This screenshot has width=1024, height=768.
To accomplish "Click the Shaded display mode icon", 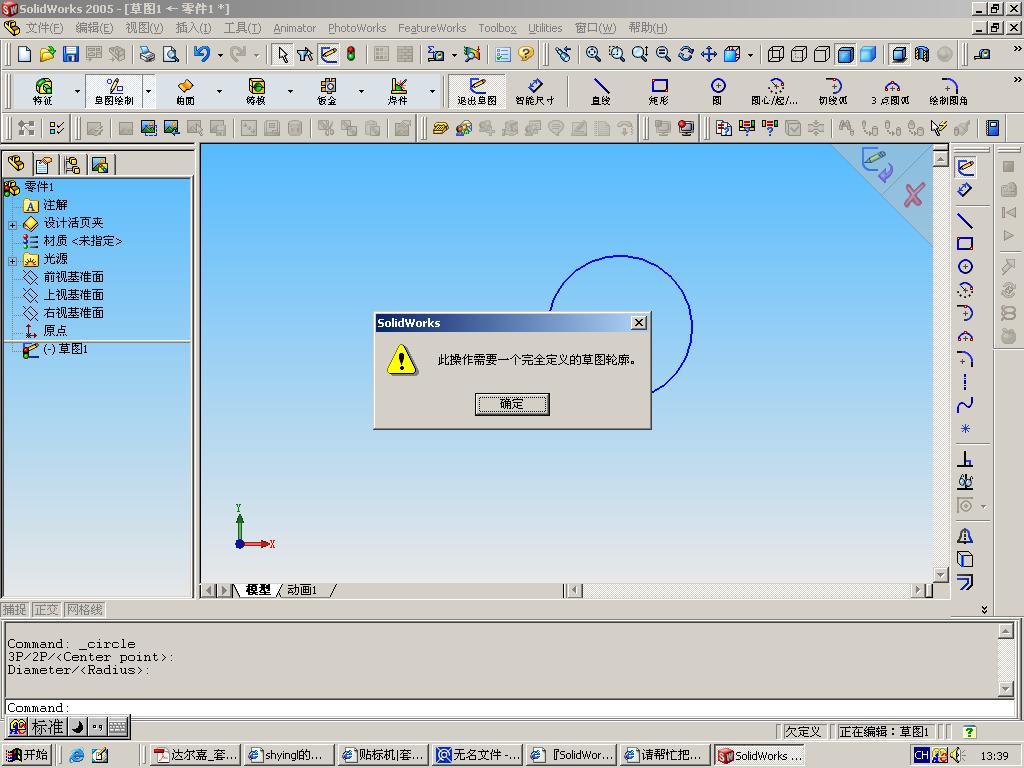I will (x=868, y=54).
